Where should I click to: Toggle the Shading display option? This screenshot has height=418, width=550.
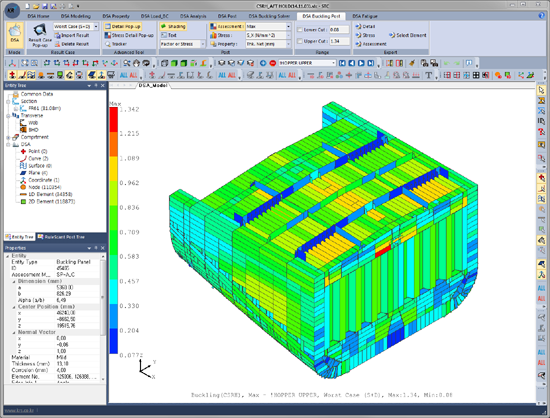pyautogui.click(x=173, y=26)
